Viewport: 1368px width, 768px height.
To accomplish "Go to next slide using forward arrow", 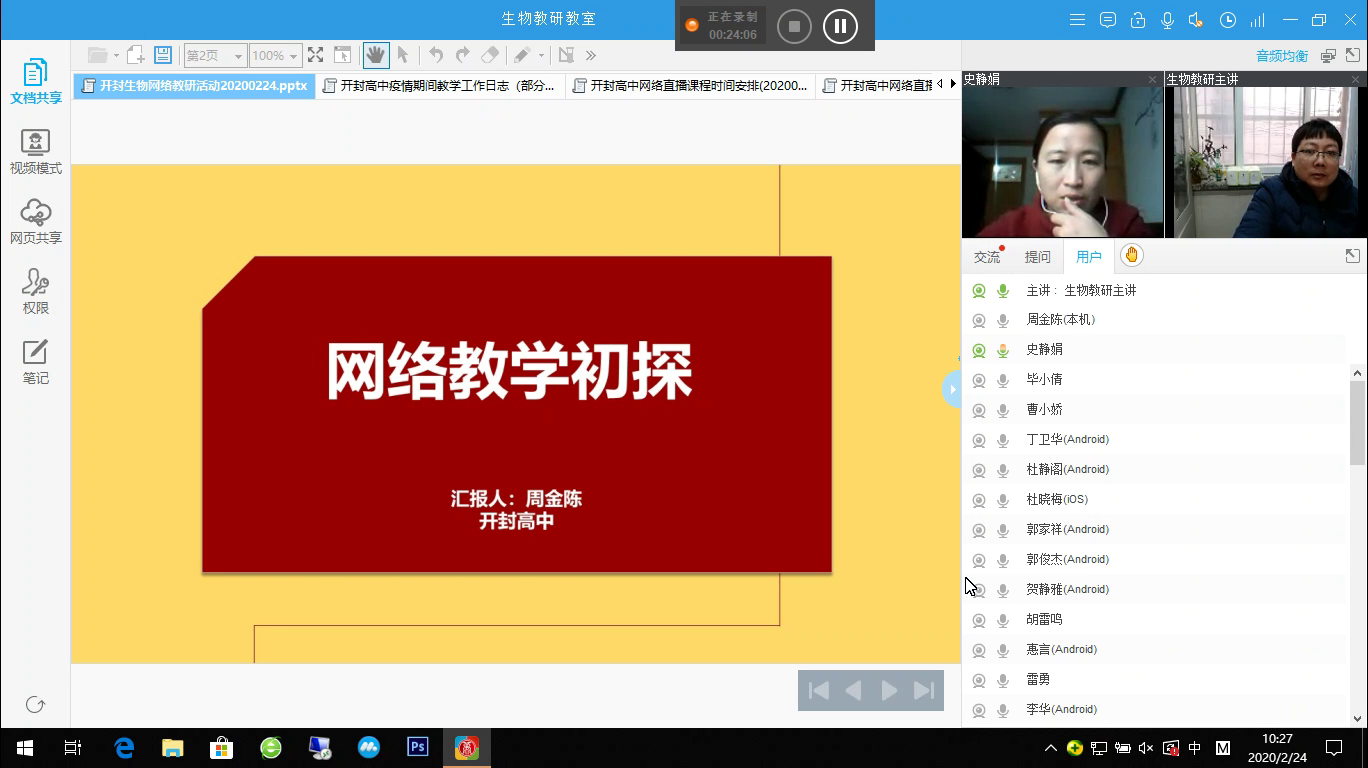I will (889, 691).
